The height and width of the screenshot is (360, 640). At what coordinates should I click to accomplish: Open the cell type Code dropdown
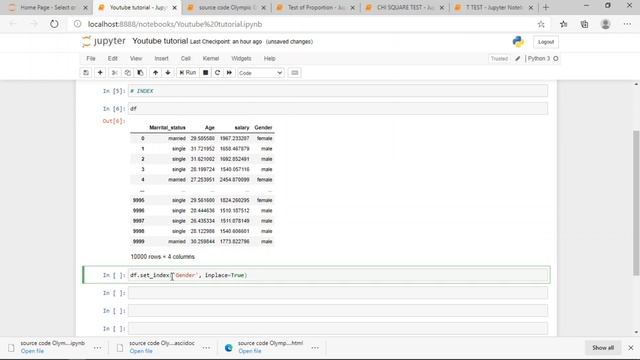coord(260,73)
